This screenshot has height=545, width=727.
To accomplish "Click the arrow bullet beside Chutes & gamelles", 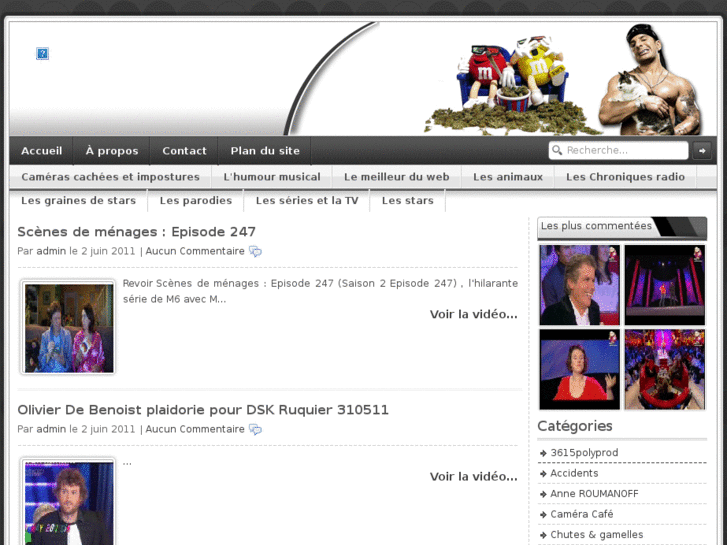I will (x=543, y=535).
